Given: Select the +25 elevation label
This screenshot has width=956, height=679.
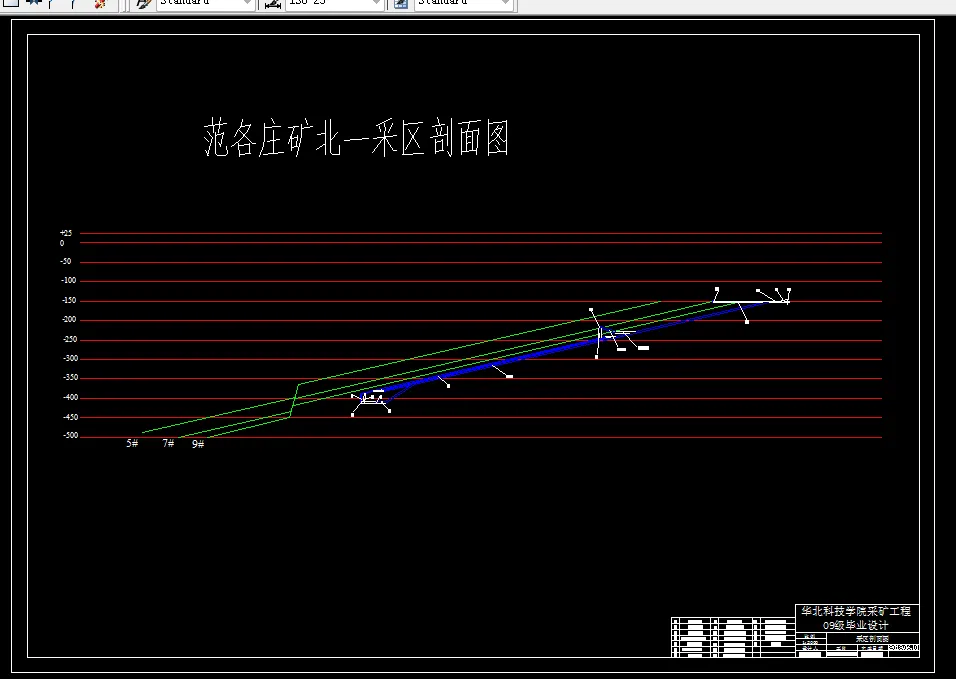Looking at the screenshot, I should (66, 233).
